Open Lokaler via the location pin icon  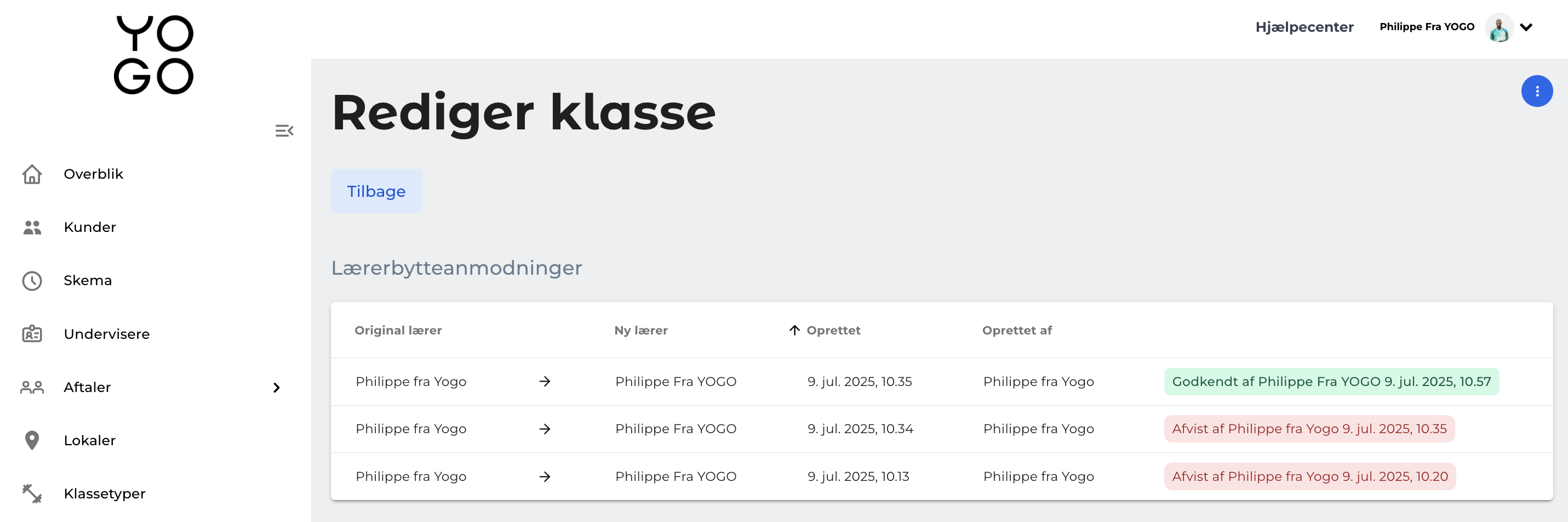coord(32,440)
